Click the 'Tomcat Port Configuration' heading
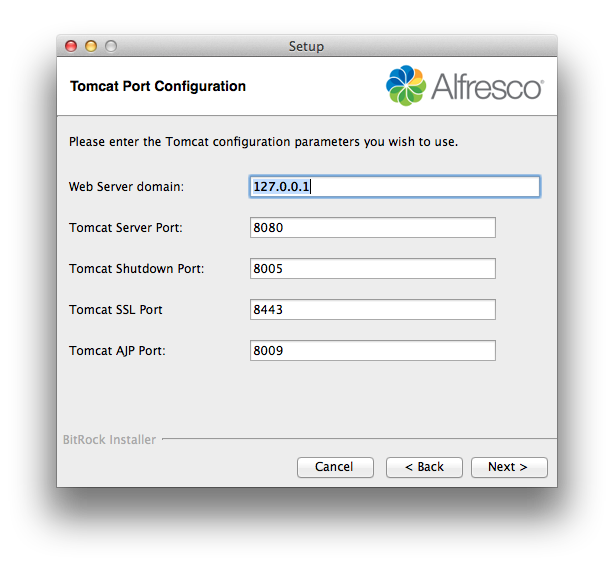The height and width of the screenshot is (566, 614). [158, 86]
